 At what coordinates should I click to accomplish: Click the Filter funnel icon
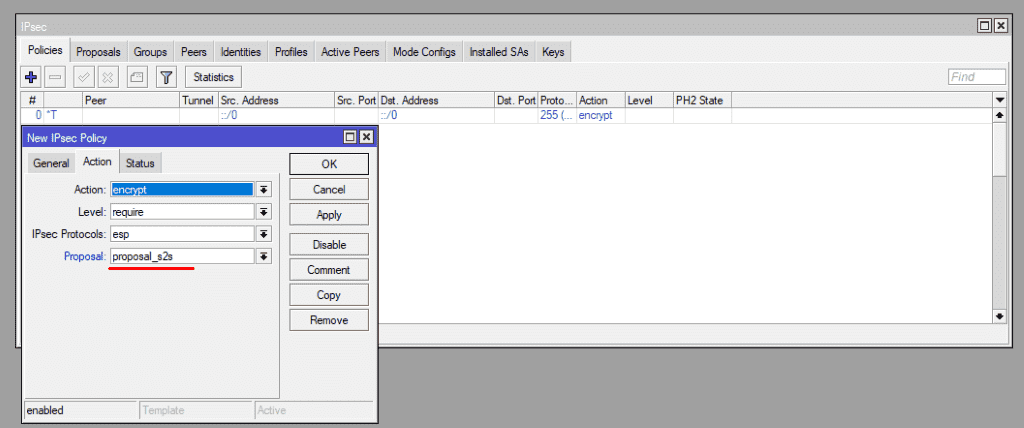pos(166,77)
